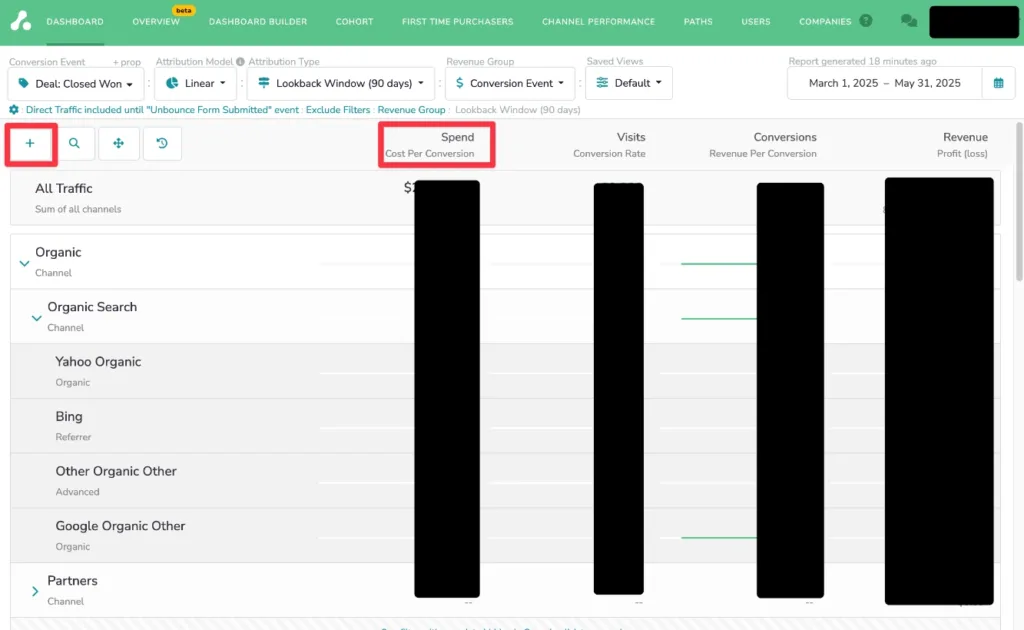Open the COHORT tab
Screen dimensions: 1024x630
tap(354, 20)
